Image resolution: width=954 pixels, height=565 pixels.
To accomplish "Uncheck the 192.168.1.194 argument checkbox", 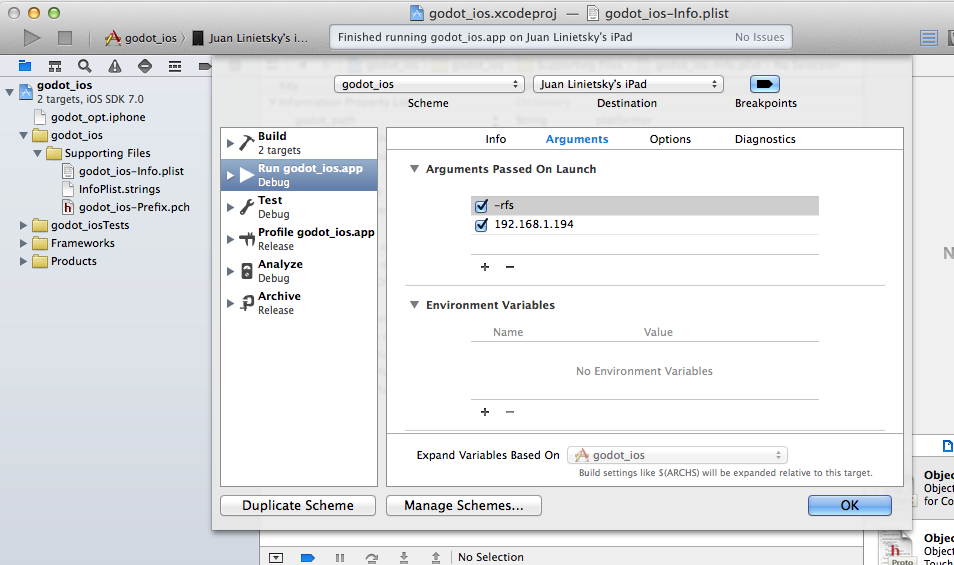I will (x=481, y=225).
